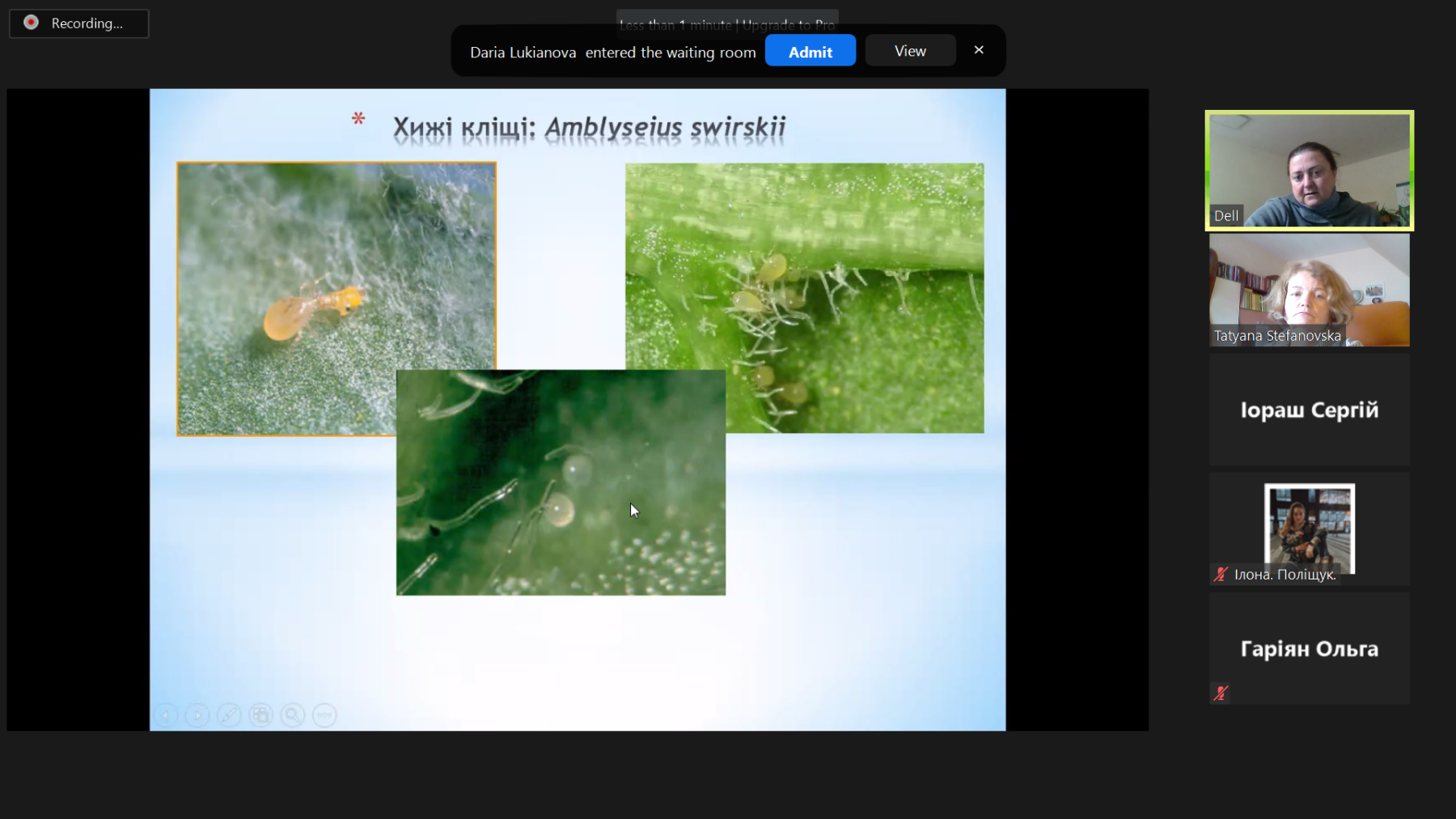Advance to next slide using slideshow arrow
The image size is (1456, 819).
coord(197,715)
